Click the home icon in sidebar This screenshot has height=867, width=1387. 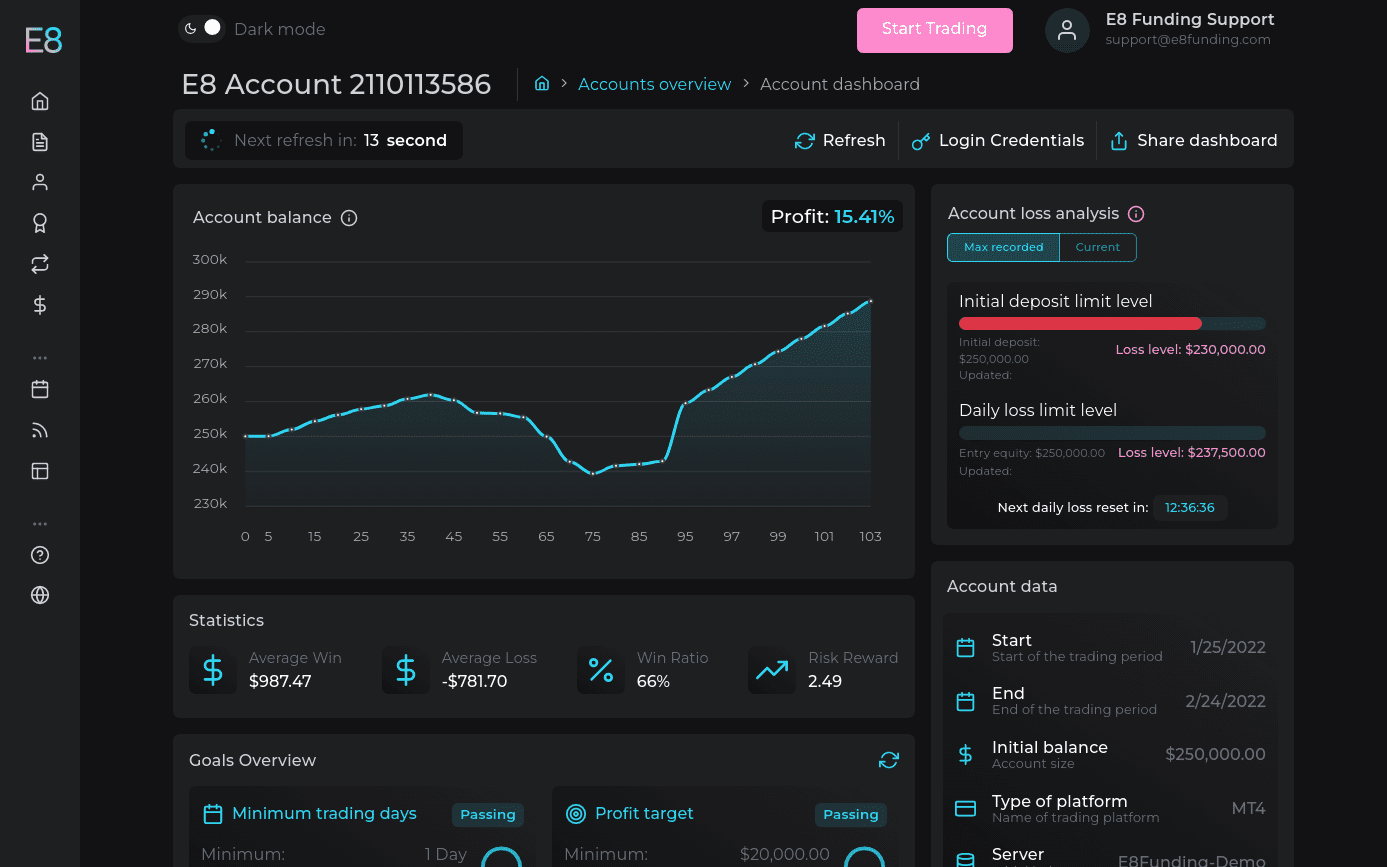tap(40, 101)
